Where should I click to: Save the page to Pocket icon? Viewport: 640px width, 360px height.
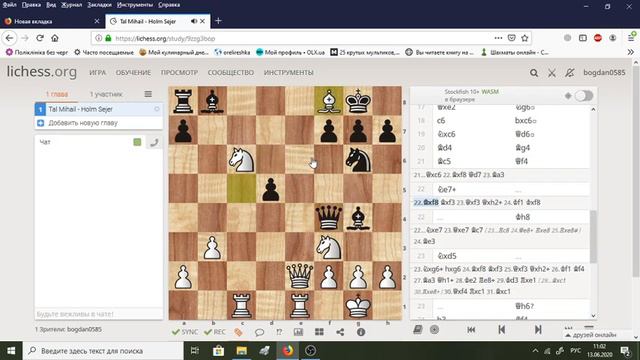(511, 38)
